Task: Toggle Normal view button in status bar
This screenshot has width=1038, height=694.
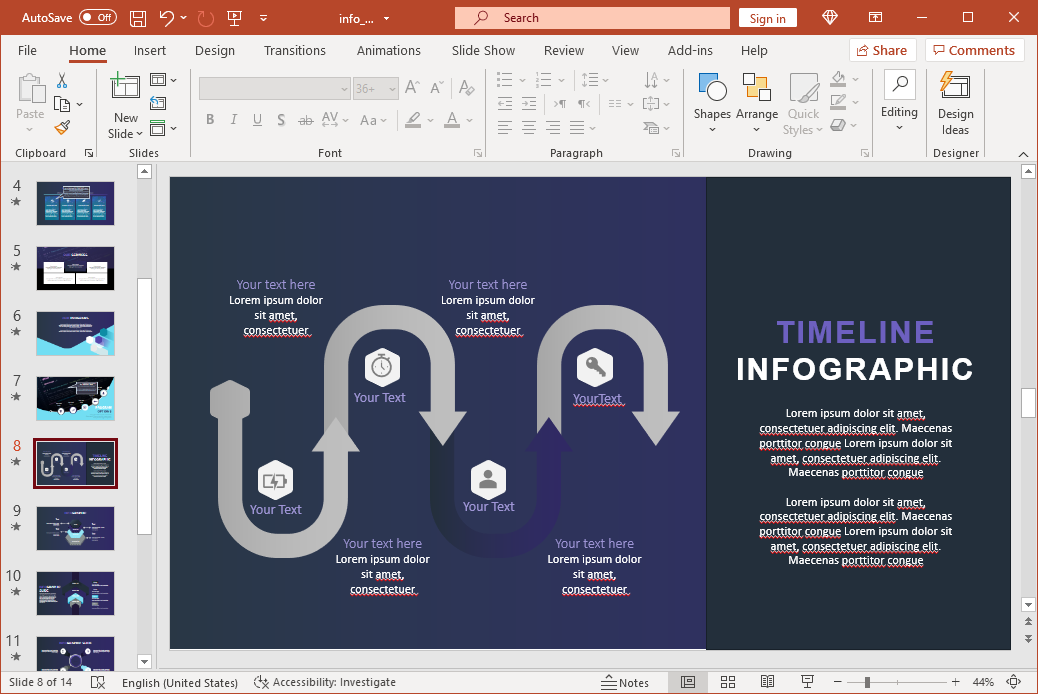Action: pyautogui.click(x=688, y=682)
